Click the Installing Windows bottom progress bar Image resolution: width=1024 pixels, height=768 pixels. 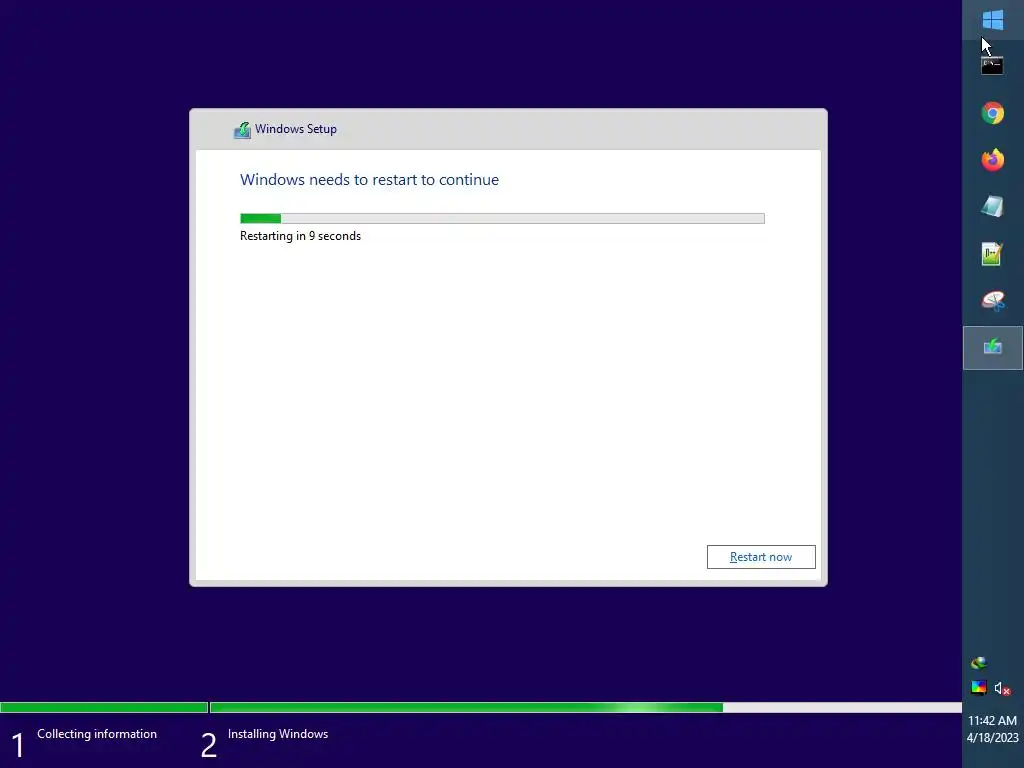[586, 707]
